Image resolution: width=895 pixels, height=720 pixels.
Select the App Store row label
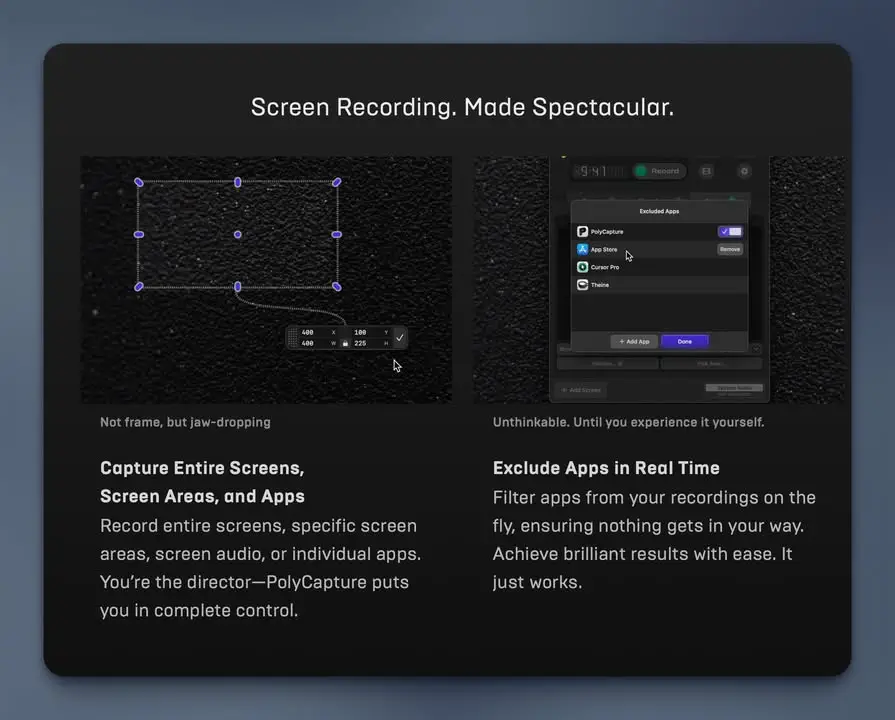coord(604,250)
